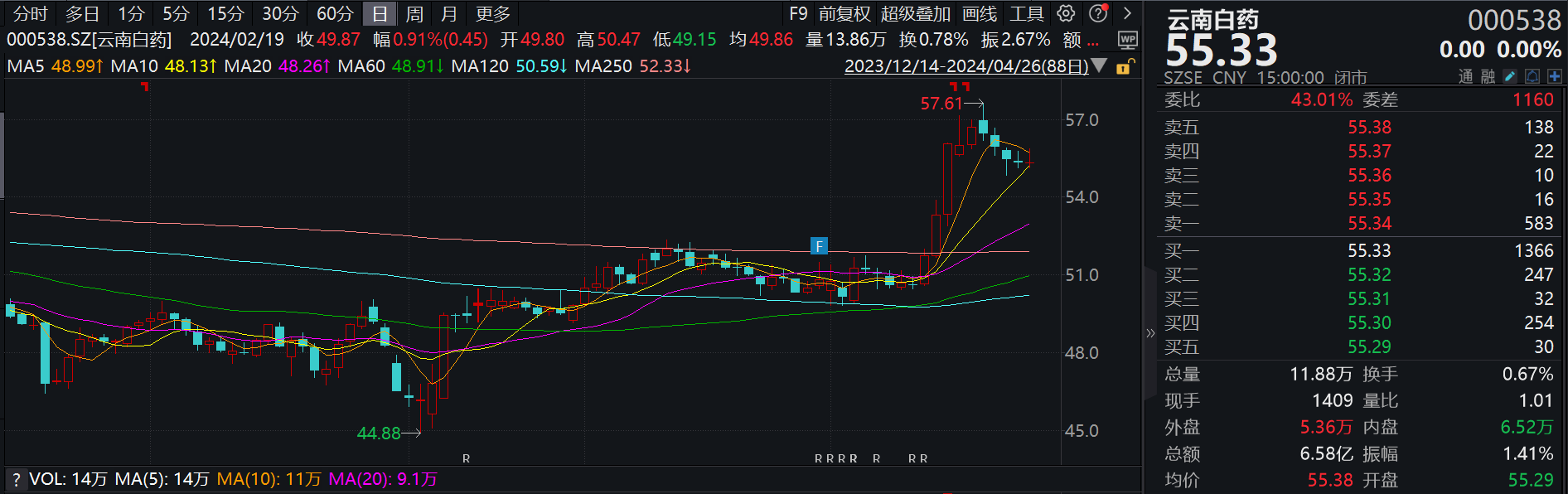Image resolution: width=1568 pixels, height=494 pixels.
Task: Click the VOL: 14万 volume indicator label
Action: 68,479
